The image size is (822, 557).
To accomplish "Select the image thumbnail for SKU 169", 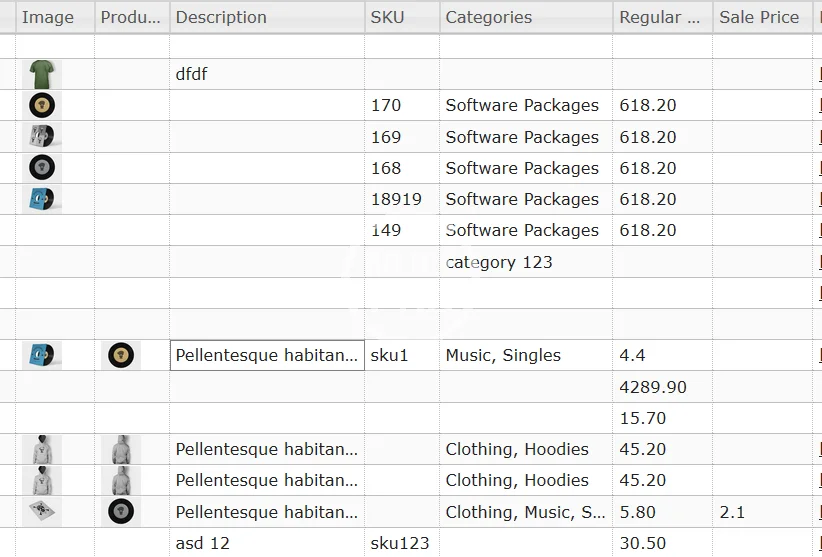I will click(x=41, y=137).
